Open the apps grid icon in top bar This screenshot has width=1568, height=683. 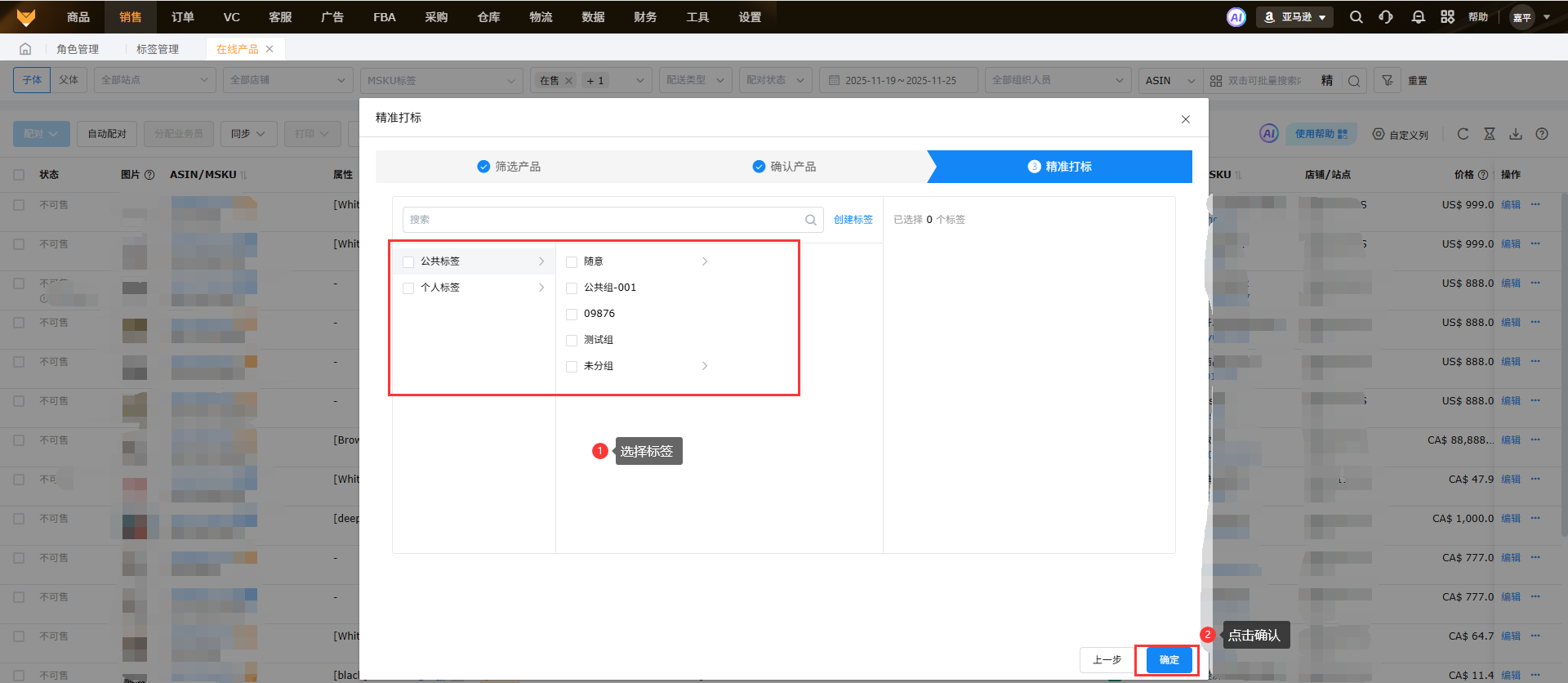coord(1447,17)
